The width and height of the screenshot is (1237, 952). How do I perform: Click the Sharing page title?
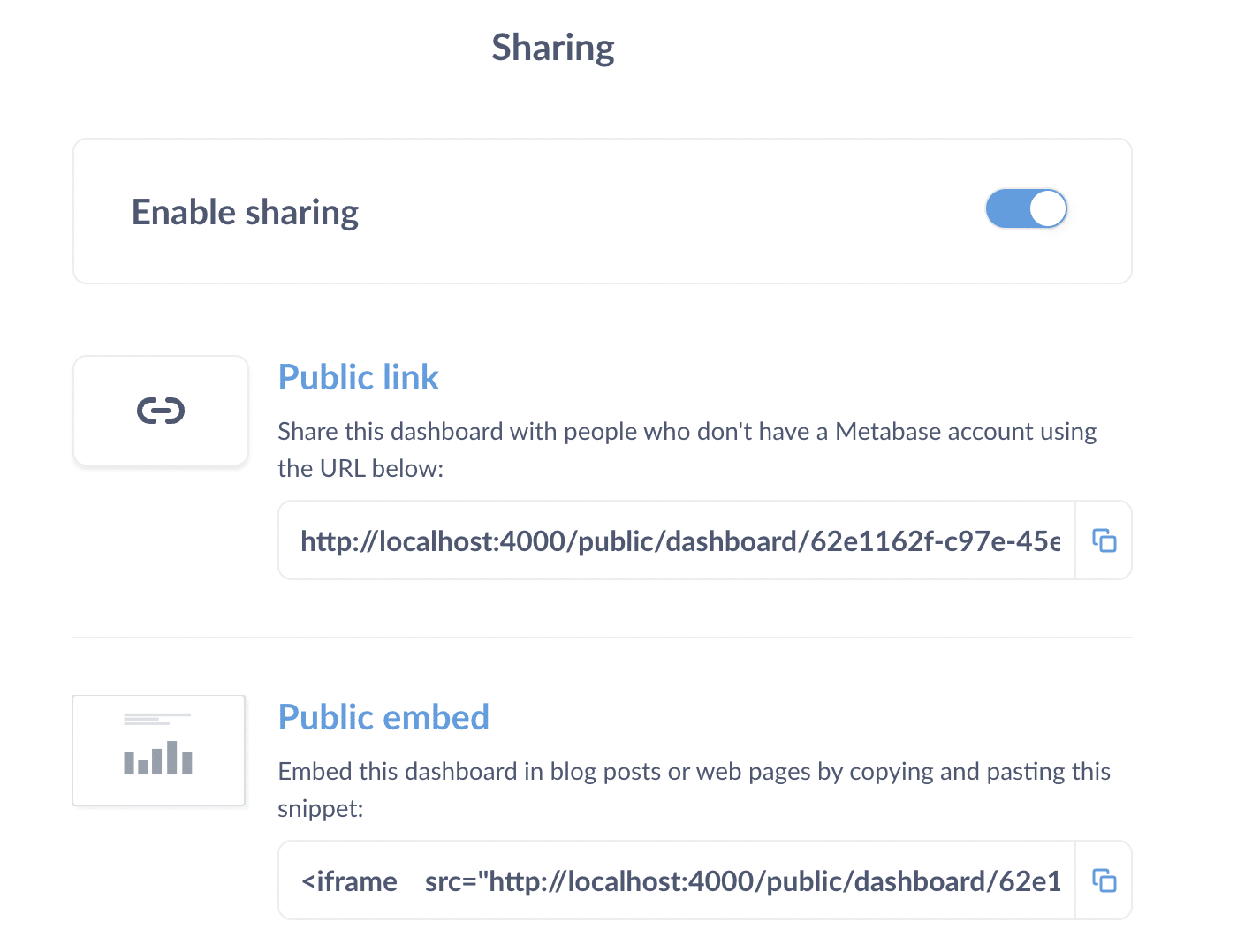553,47
